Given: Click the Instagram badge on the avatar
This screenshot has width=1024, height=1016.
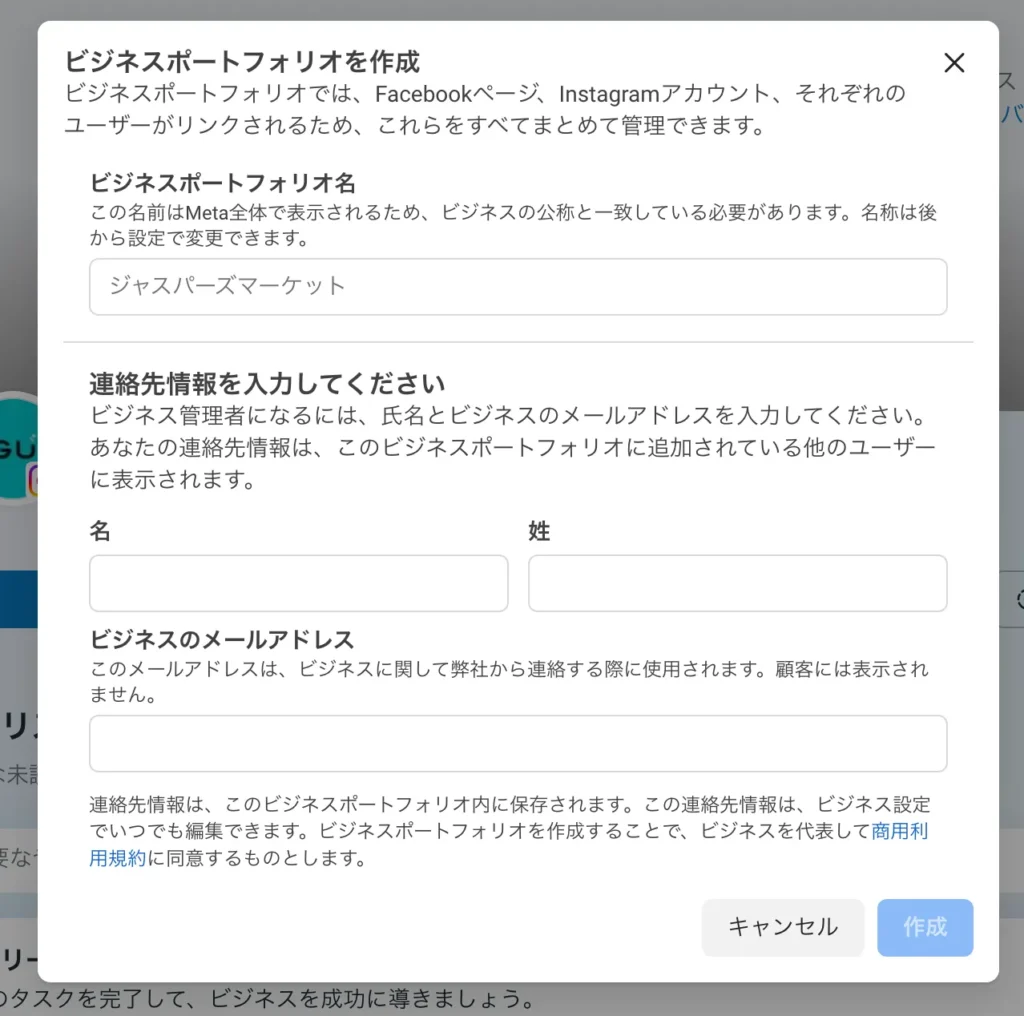Looking at the screenshot, I should (x=32, y=481).
